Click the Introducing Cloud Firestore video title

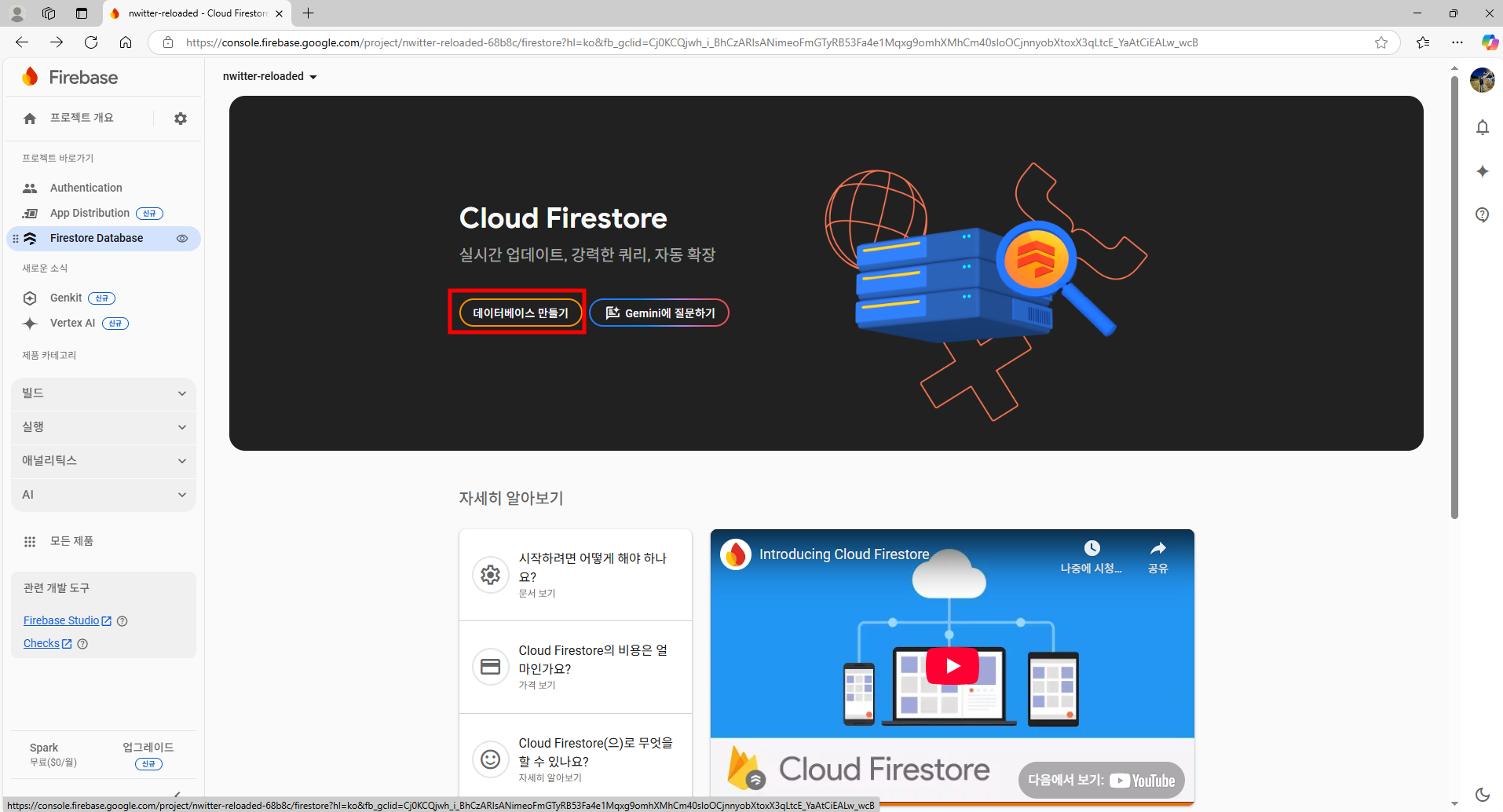844,554
